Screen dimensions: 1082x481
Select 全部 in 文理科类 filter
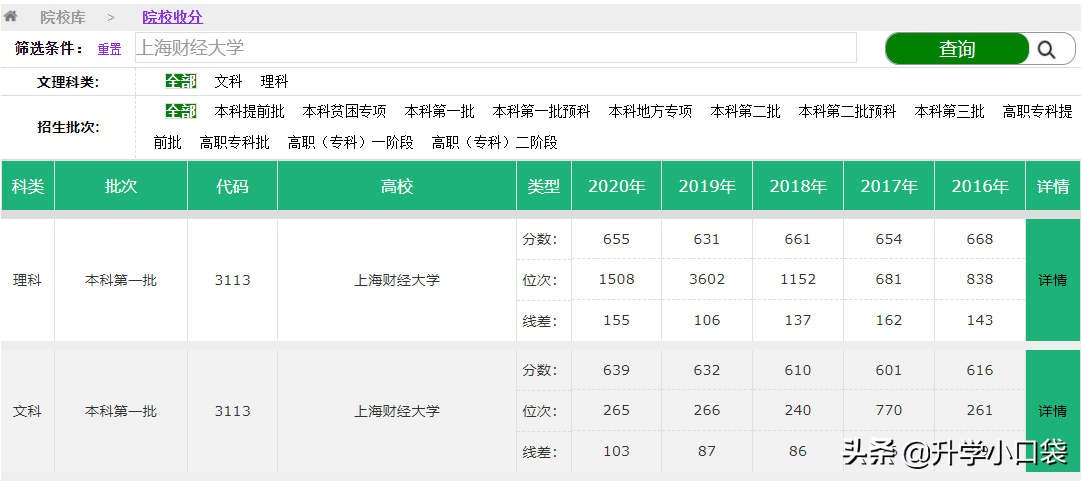(181, 81)
